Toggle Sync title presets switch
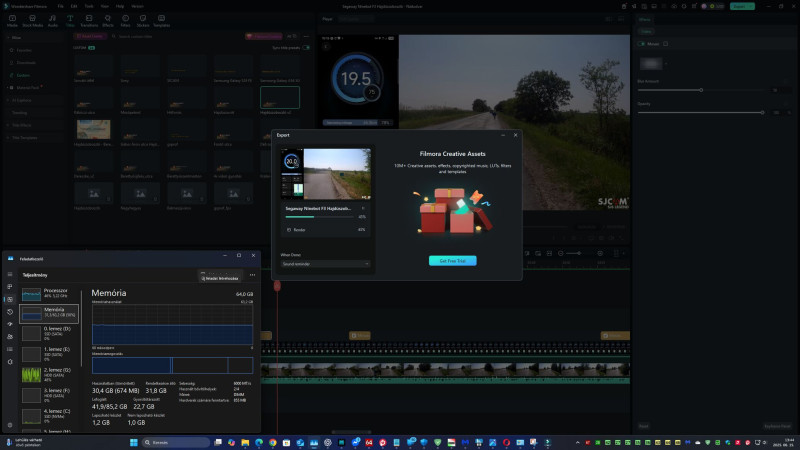 click(x=306, y=47)
